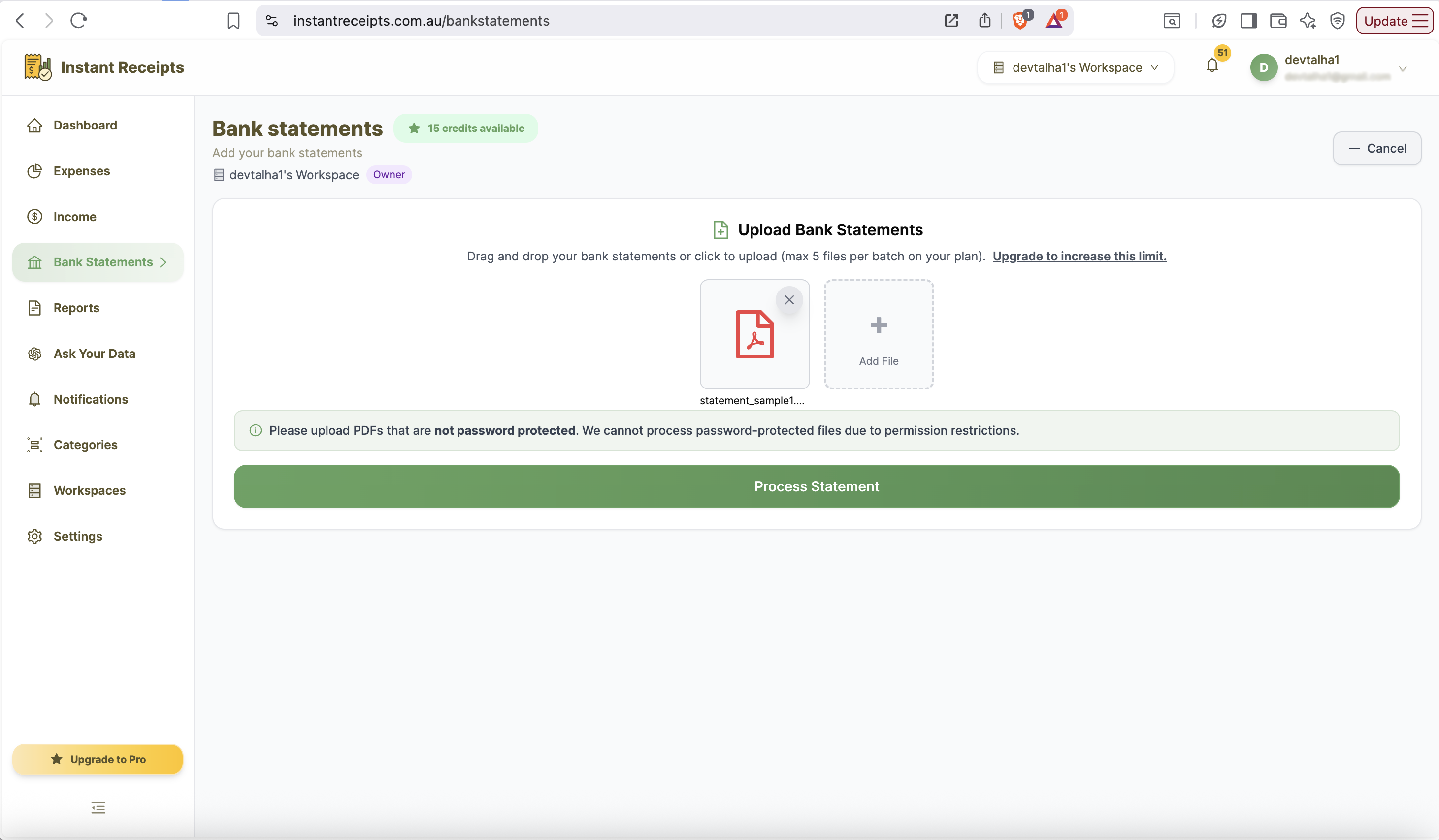Select the statement_sample1 PDF thumbnail
The image size is (1439, 840).
tap(754, 334)
